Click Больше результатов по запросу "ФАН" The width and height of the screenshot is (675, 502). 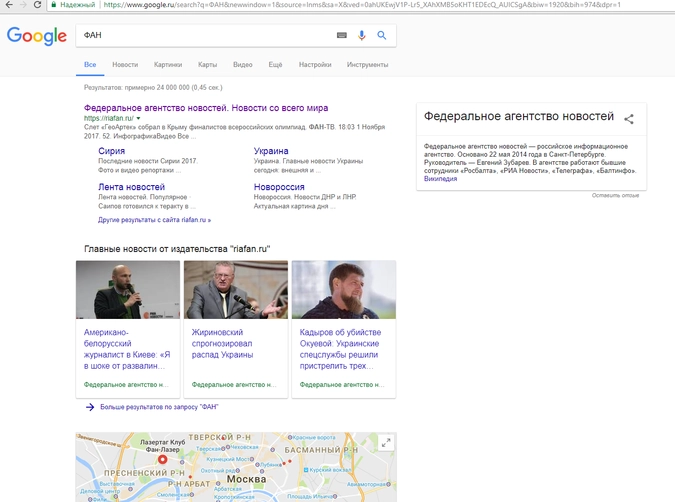pyautogui.click(x=159, y=407)
